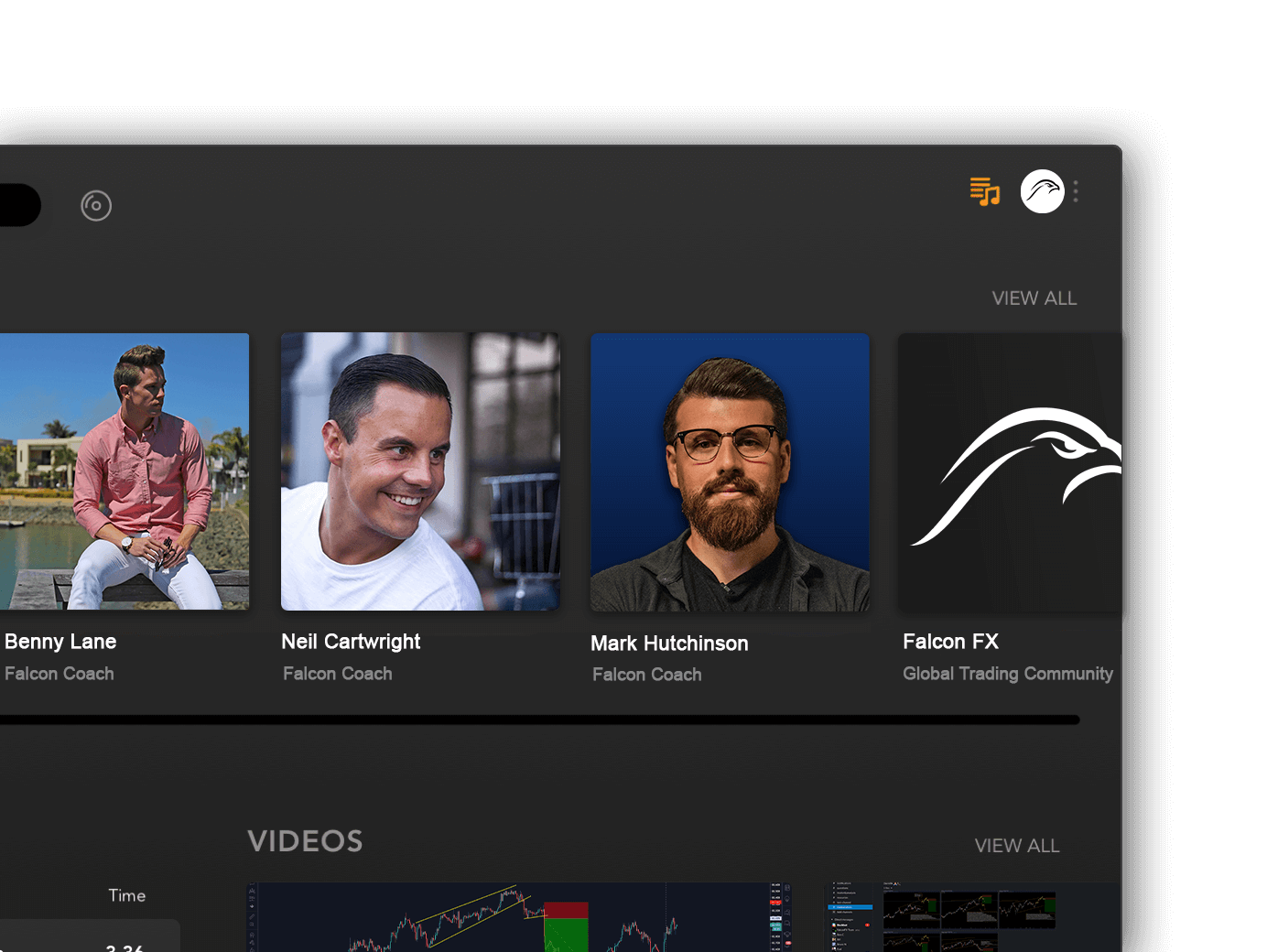Select the Falcon FX title
Image resolution: width=1267 pixels, height=952 pixels.
tap(950, 642)
